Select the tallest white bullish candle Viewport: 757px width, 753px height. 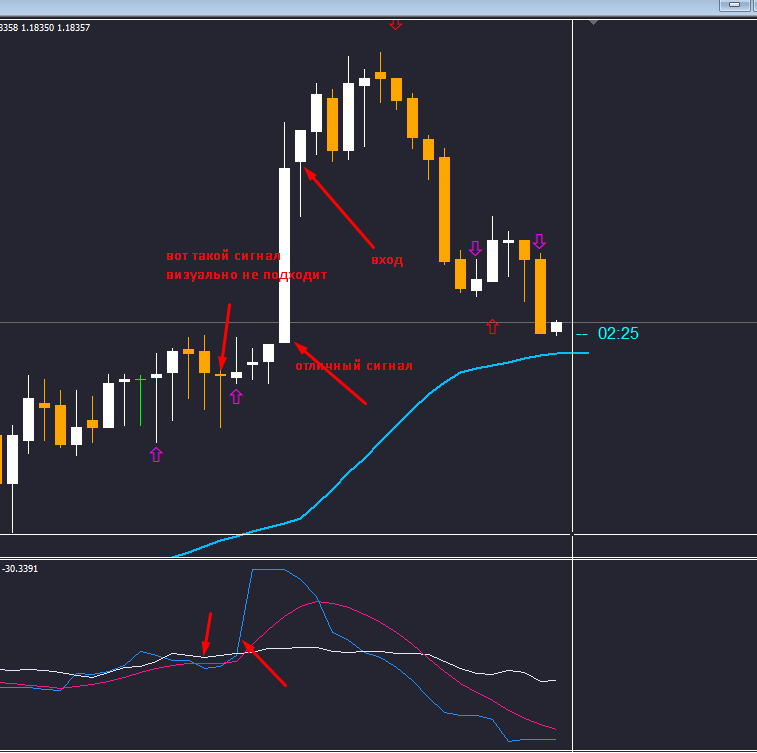(284, 255)
